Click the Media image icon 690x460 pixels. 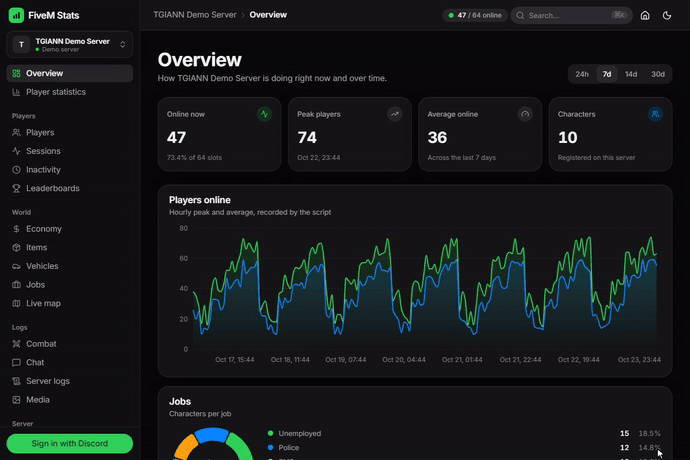(x=16, y=400)
